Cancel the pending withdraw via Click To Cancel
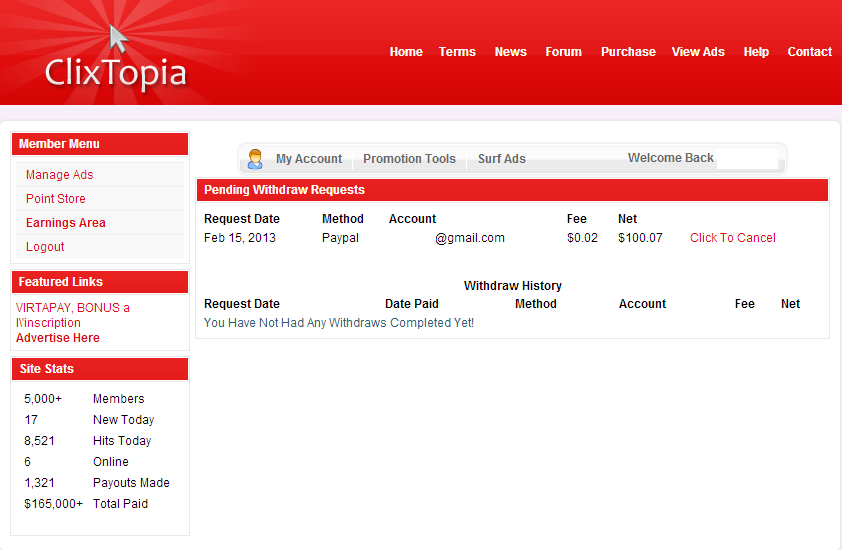This screenshot has width=842, height=550. pos(732,238)
